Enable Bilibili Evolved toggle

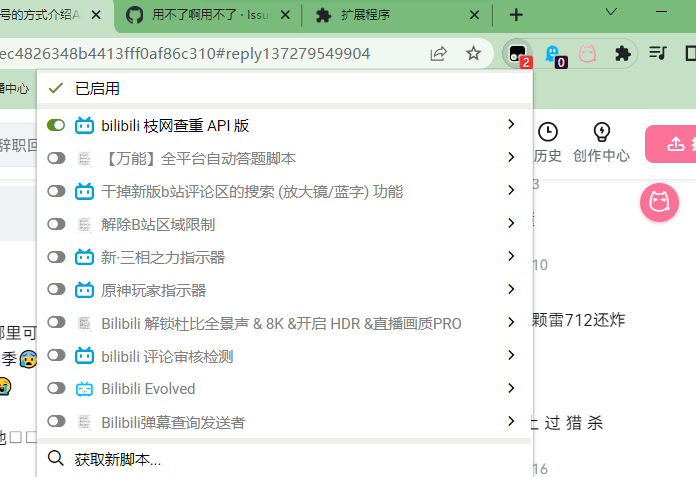point(56,388)
